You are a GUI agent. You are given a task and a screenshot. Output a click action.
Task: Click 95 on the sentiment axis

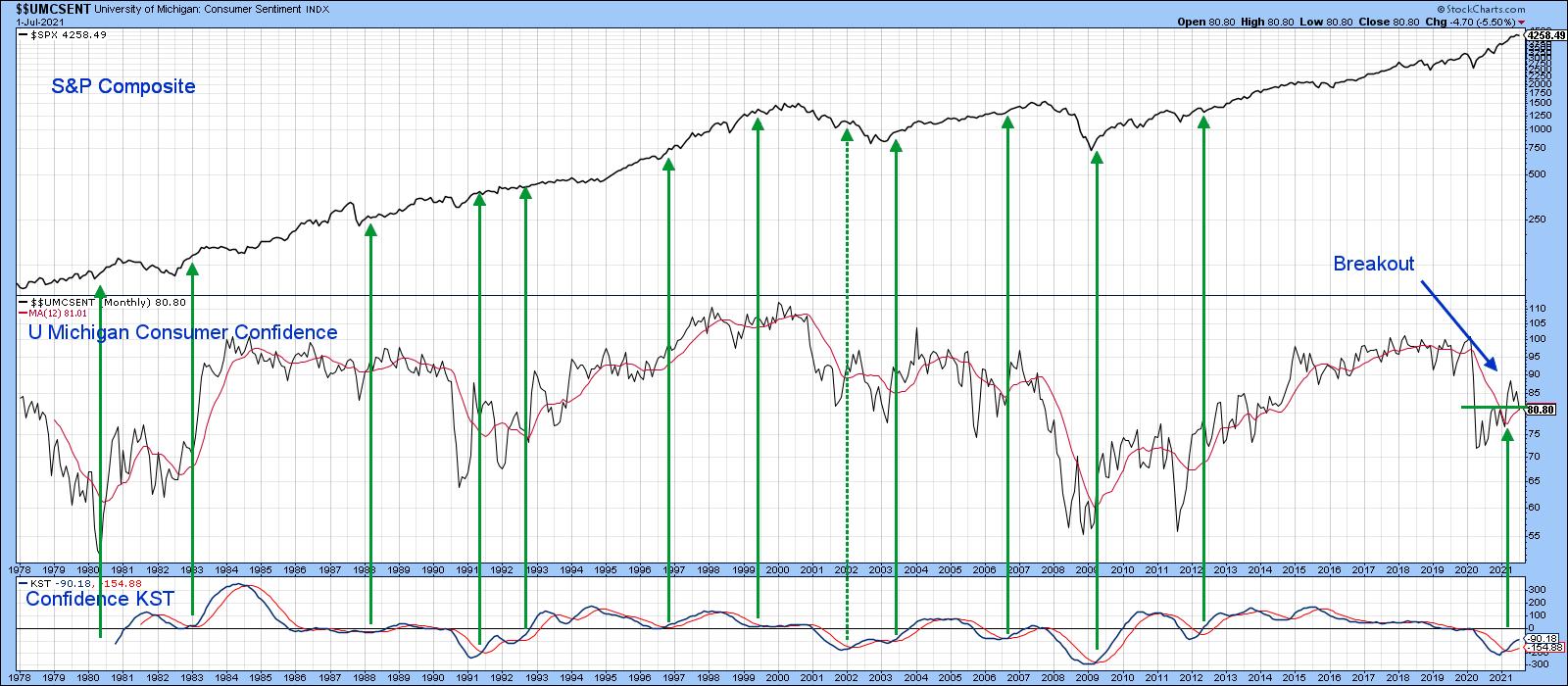1535,356
